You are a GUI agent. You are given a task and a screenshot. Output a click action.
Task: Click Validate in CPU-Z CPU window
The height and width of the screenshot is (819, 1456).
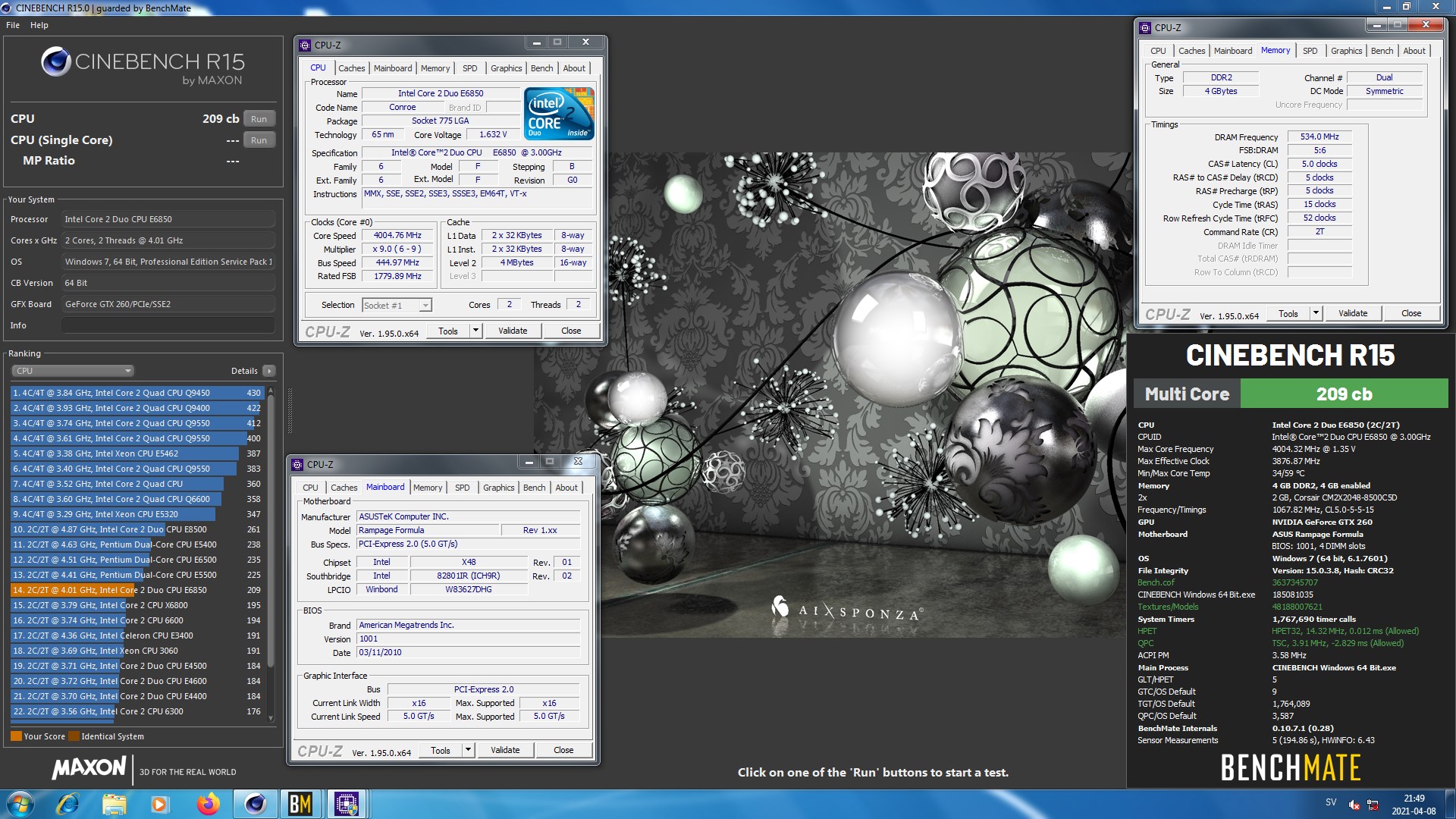click(x=513, y=331)
